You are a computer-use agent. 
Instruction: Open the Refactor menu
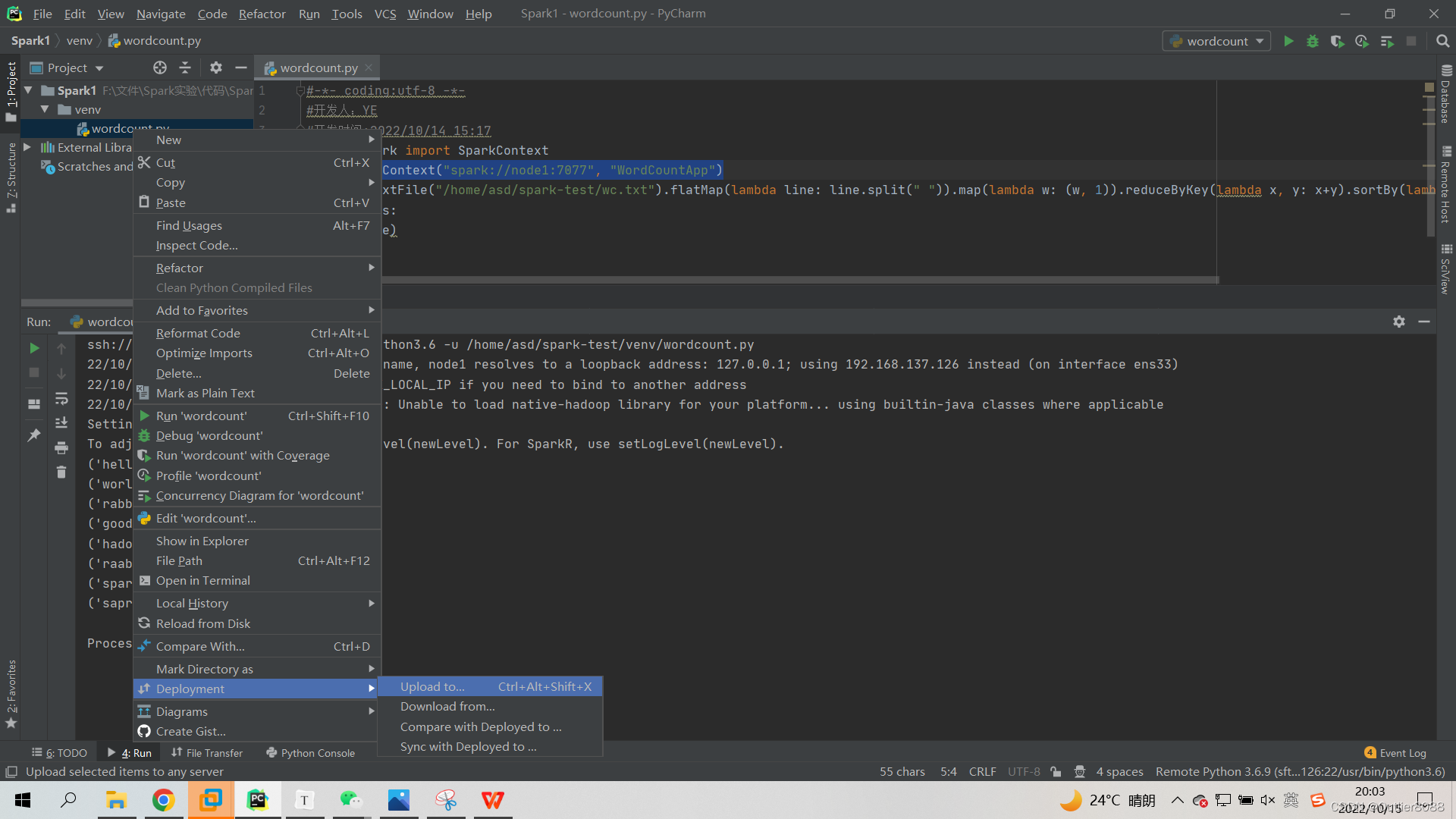coord(262,14)
